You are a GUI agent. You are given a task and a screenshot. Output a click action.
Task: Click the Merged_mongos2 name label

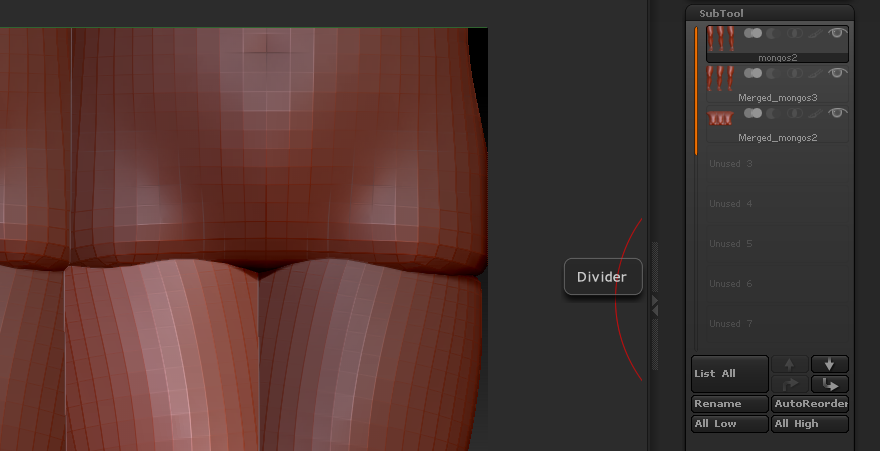pos(777,137)
